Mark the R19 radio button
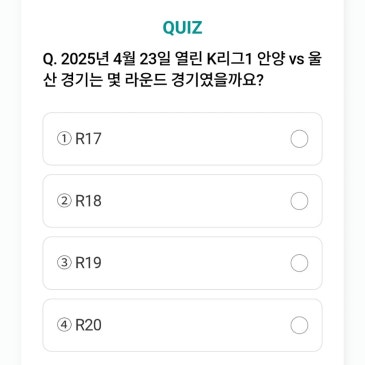The height and width of the screenshot is (365, 365). click(299, 263)
